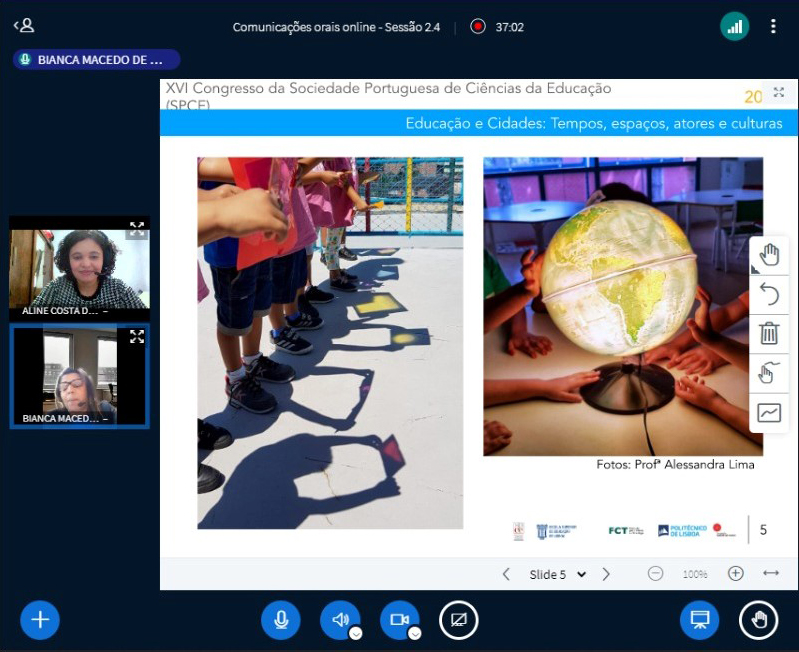Open the three-dot options menu
This screenshot has height=652, width=799.
point(773,27)
